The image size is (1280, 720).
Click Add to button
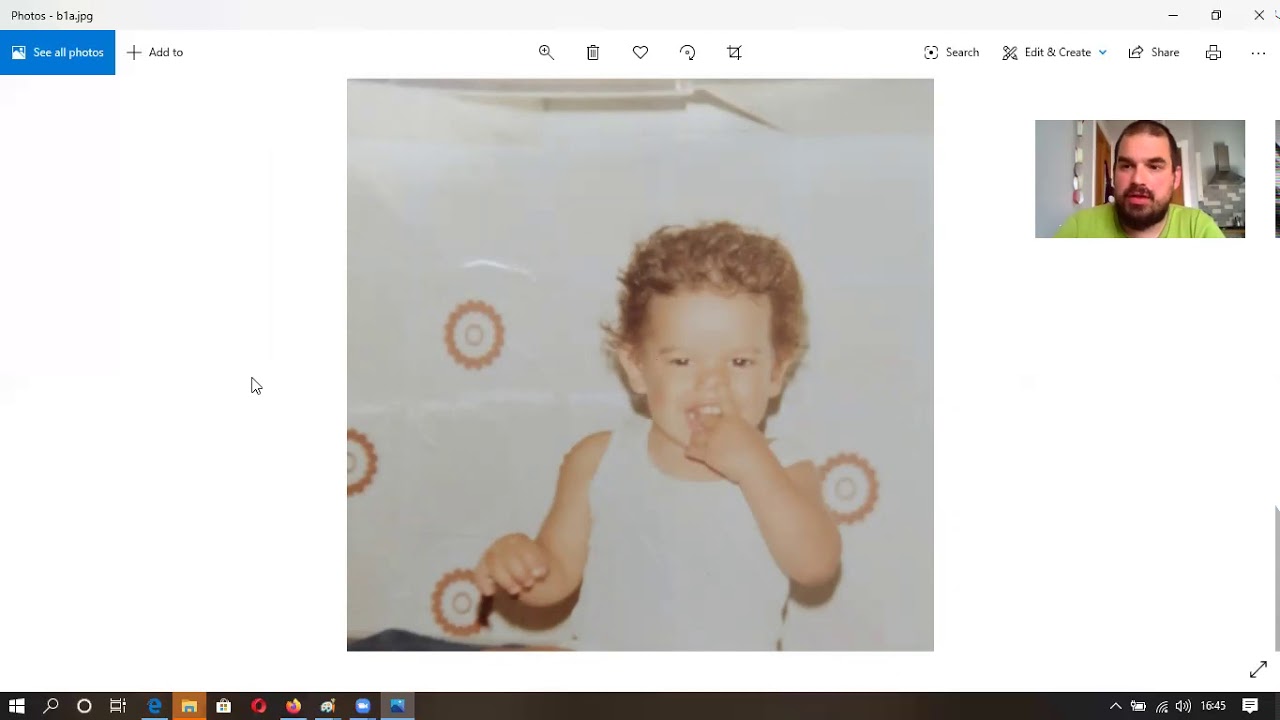pos(154,52)
